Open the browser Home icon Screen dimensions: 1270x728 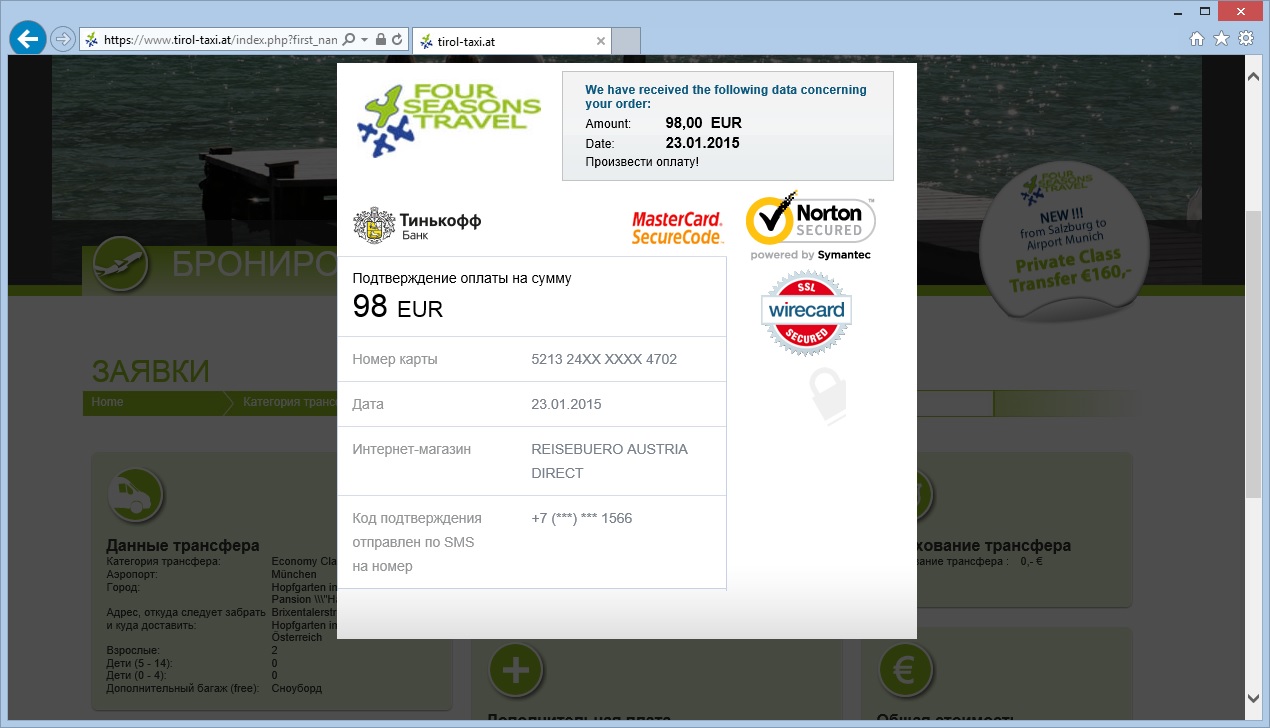click(1197, 39)
